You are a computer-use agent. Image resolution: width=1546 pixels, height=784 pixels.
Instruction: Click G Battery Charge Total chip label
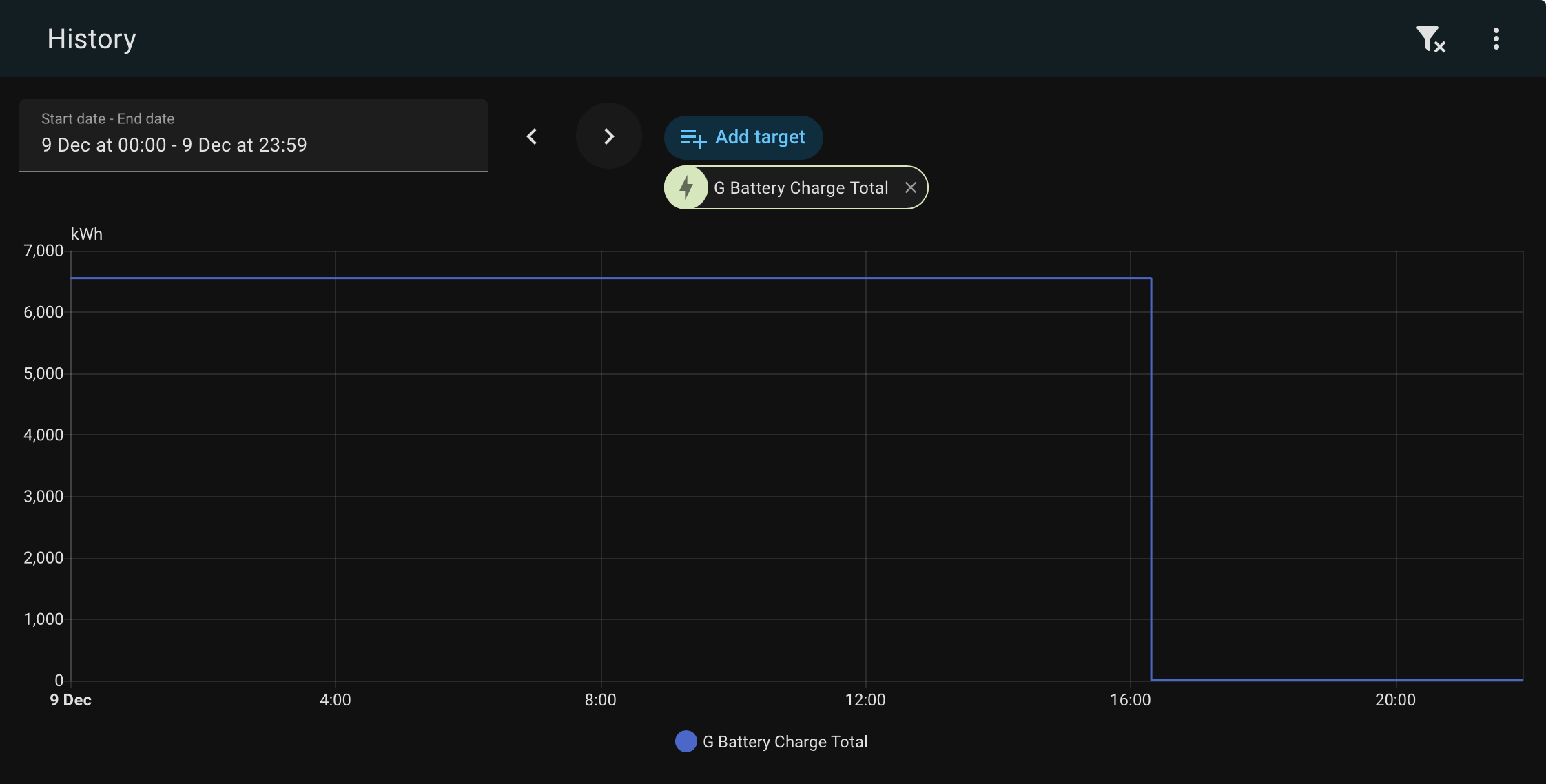click(801, 187)
